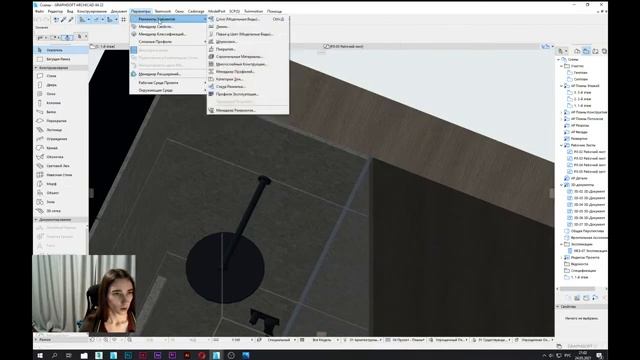Click the pick-up parameters eyedropper icon in toolbar
This screenshot has height=360, width=640.
[x=64, y=19]
